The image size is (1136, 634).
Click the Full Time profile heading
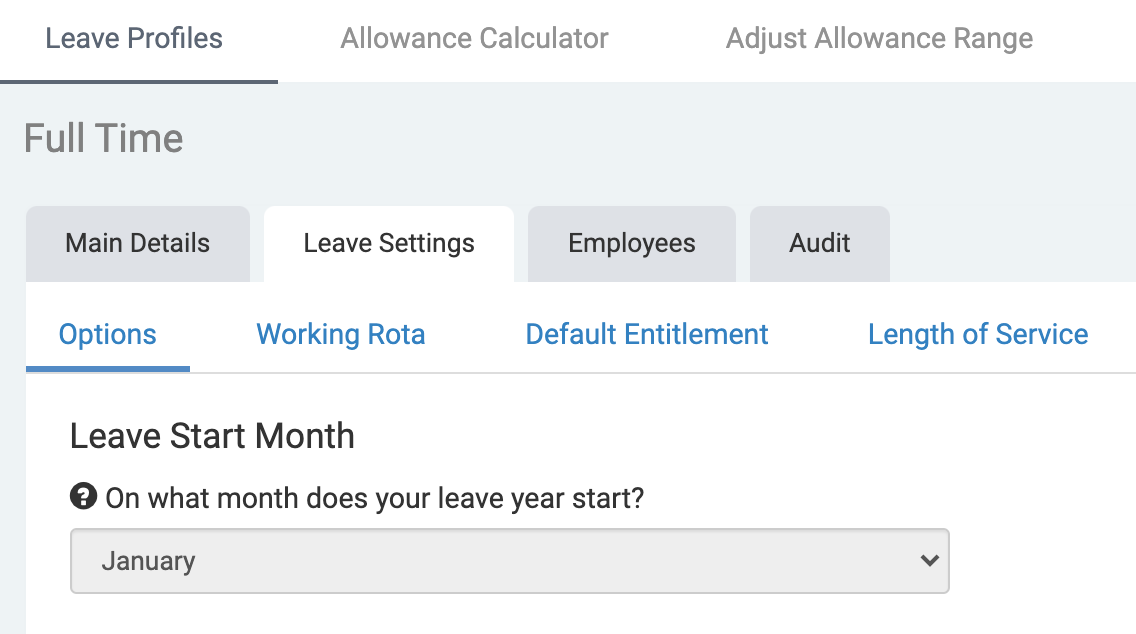pos(103,138)
